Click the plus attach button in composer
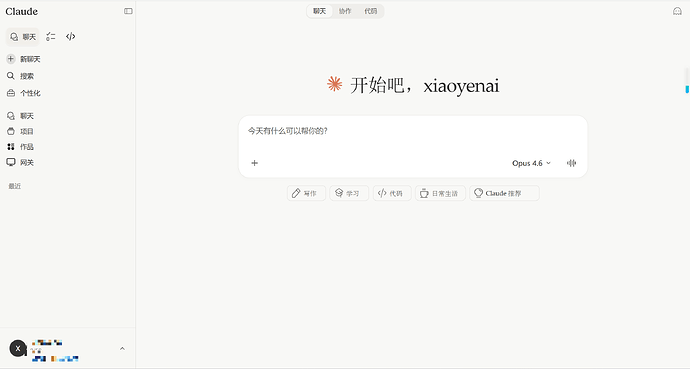The image size is (690, 369). (254, 163)
